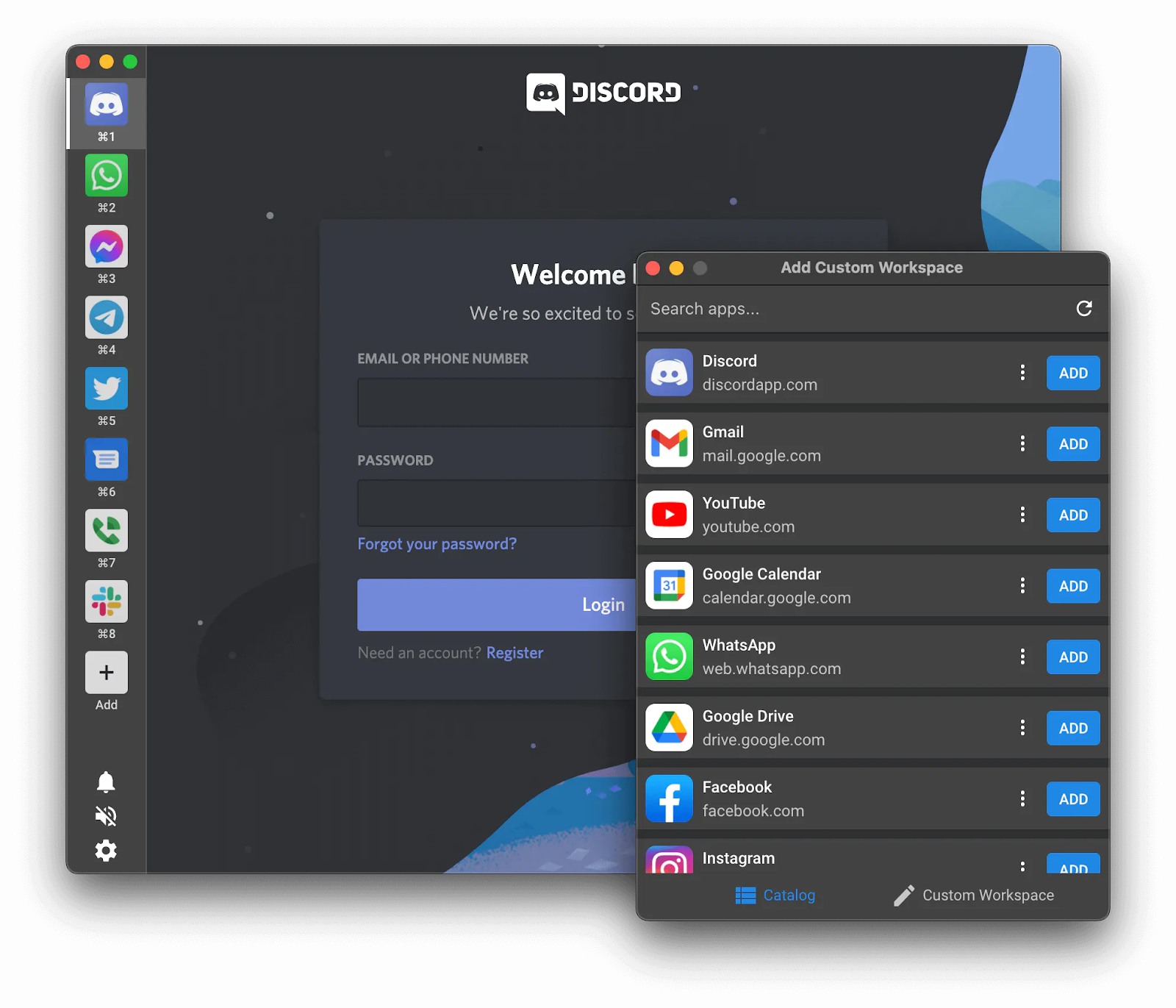Screen dimensions: 1176x1008
Task: Open more options for WhatsApp row
Action: coord(1022,657)
